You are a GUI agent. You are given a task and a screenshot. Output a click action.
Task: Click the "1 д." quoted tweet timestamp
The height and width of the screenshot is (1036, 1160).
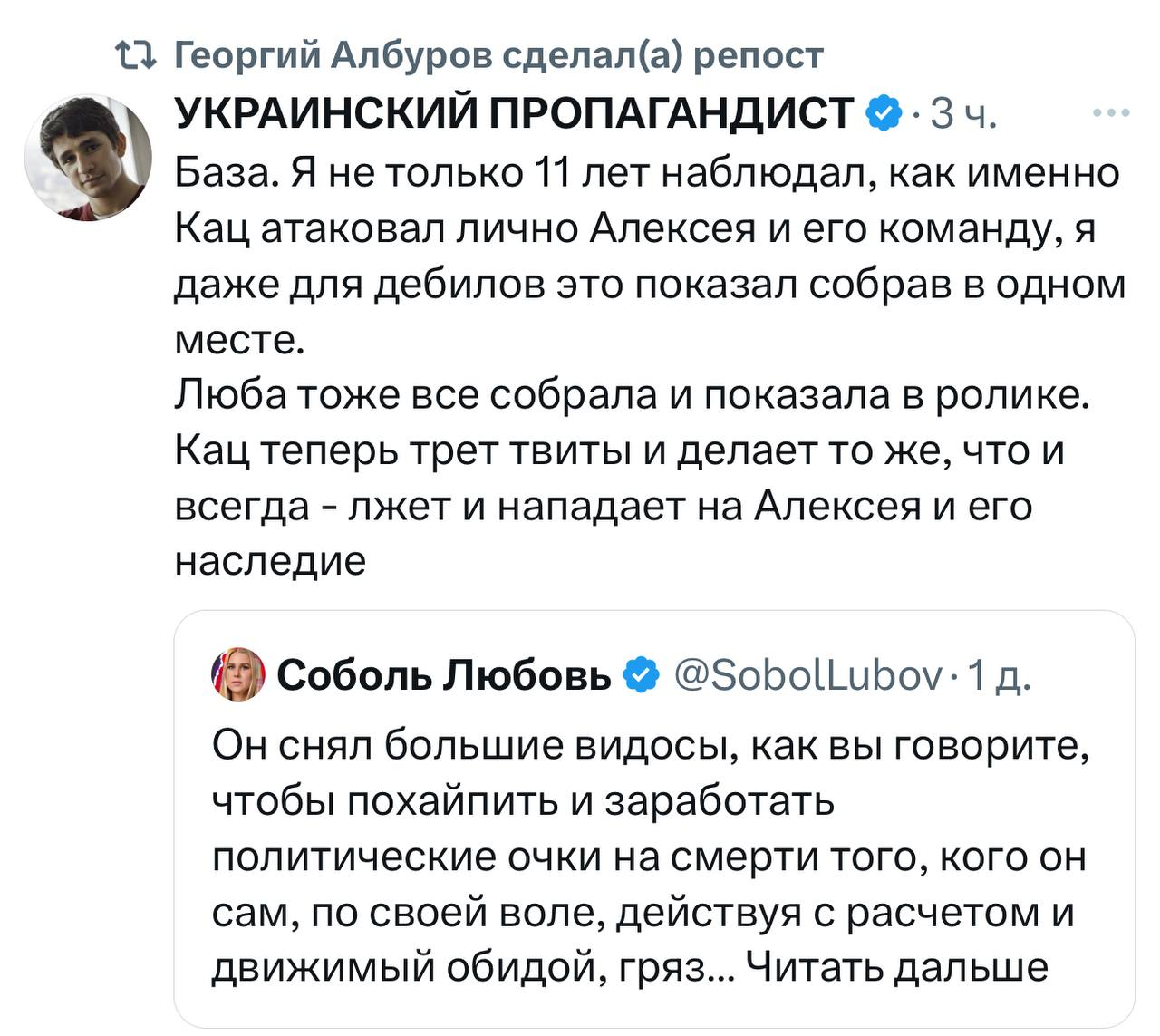point(1000,675)
